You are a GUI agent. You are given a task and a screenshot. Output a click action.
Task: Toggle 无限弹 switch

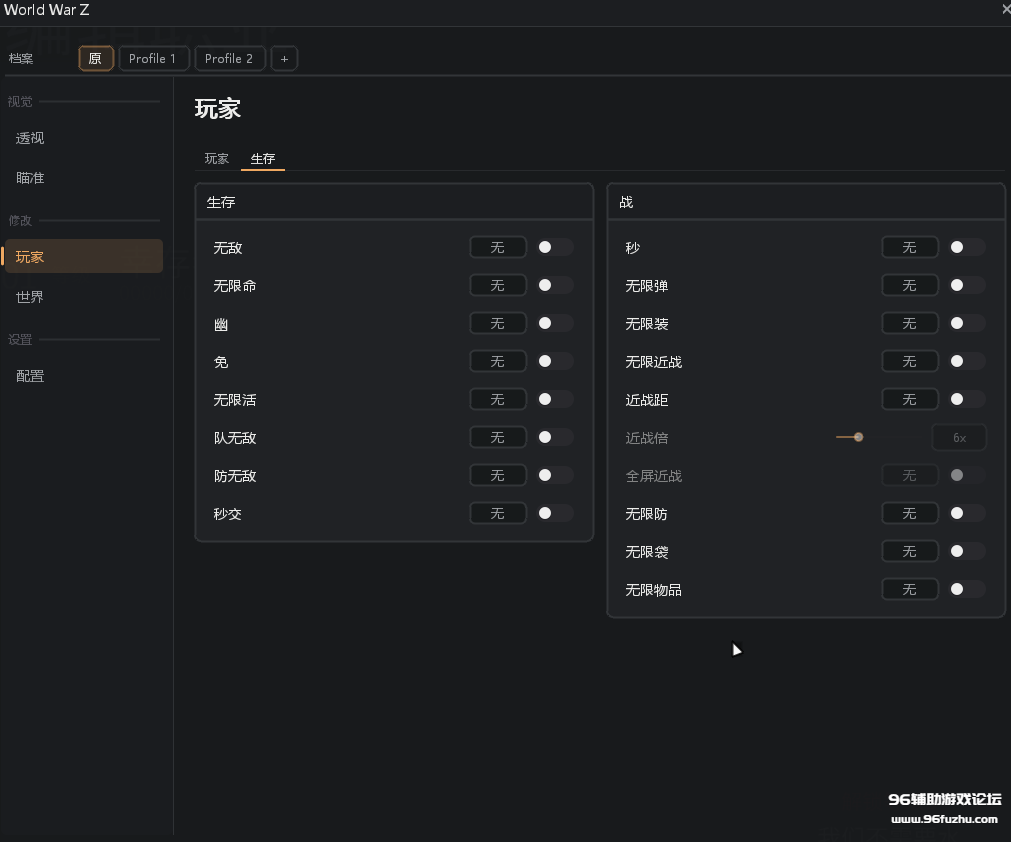coord(967,285)
